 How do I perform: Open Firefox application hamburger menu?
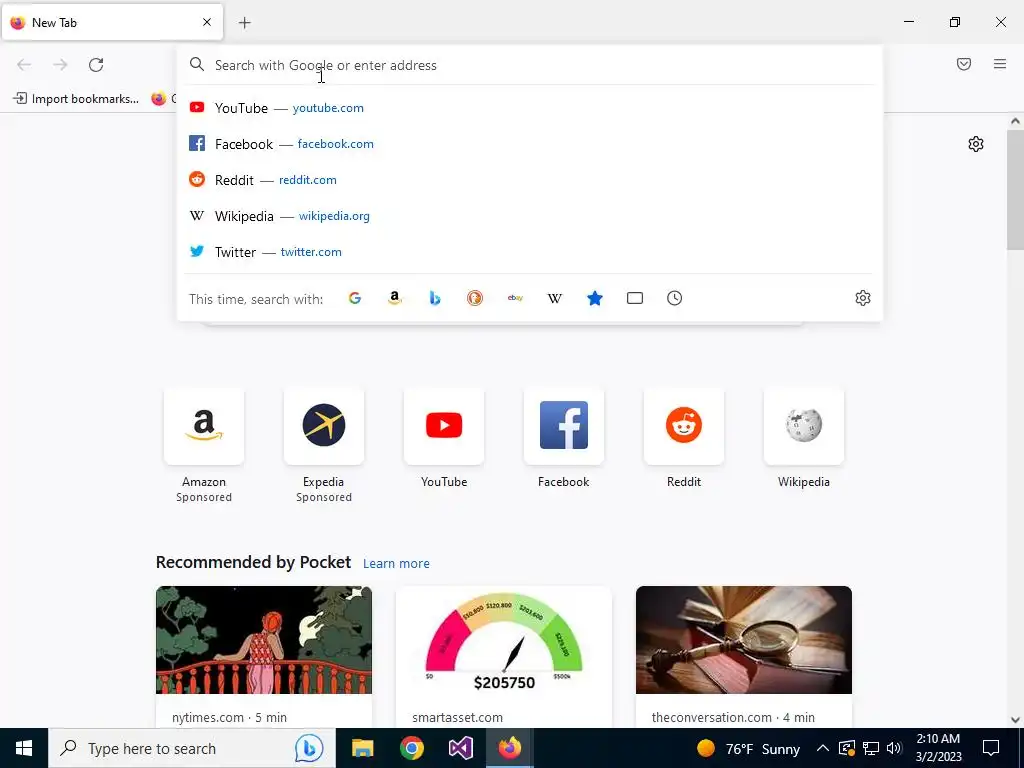tap(1000, 64)
